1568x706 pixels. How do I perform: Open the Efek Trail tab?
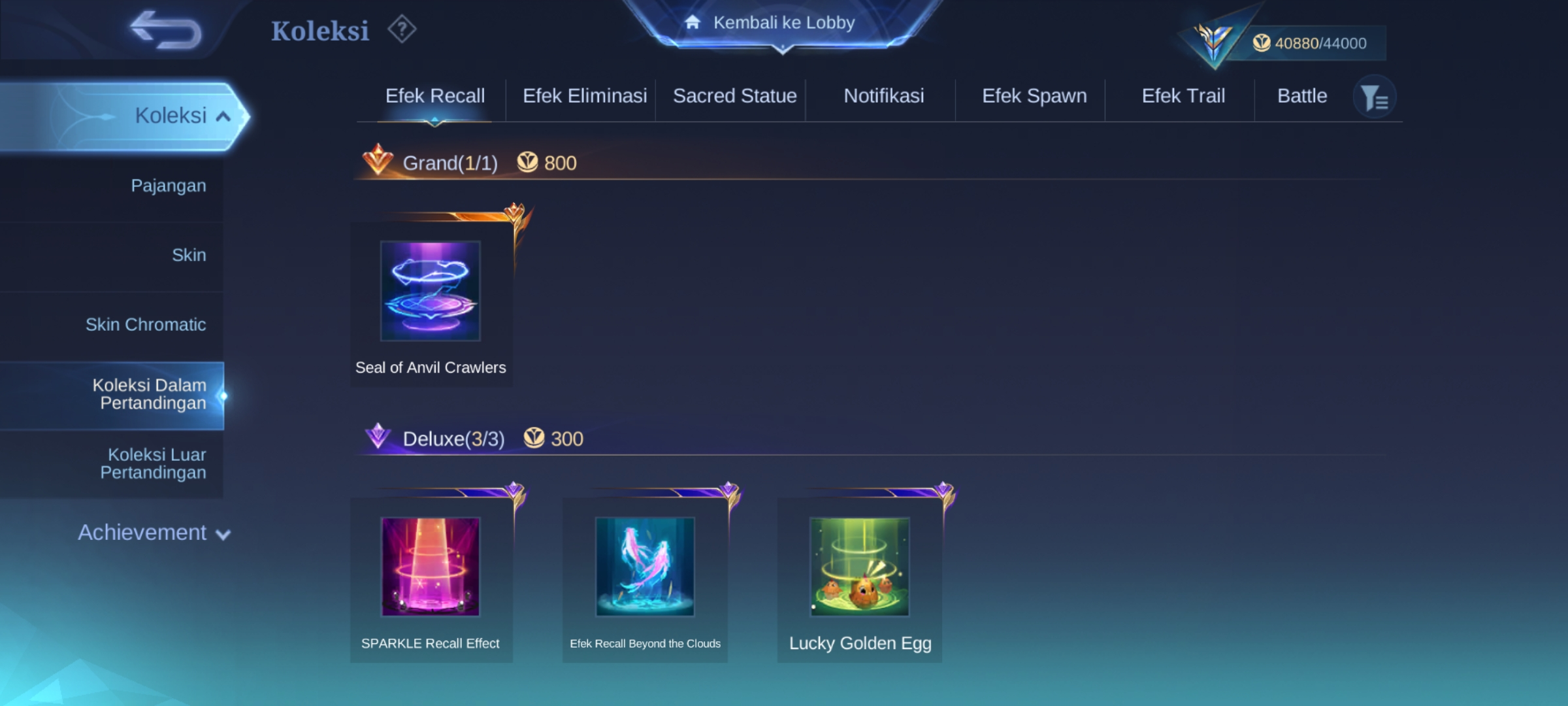pos(1183,96)
